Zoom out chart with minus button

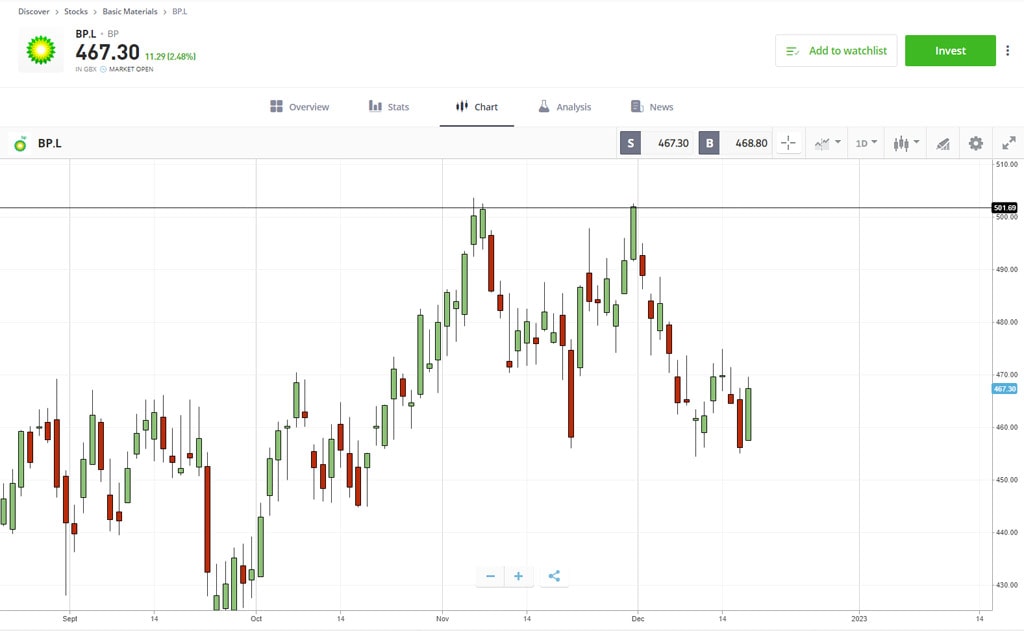pos(490,576)
